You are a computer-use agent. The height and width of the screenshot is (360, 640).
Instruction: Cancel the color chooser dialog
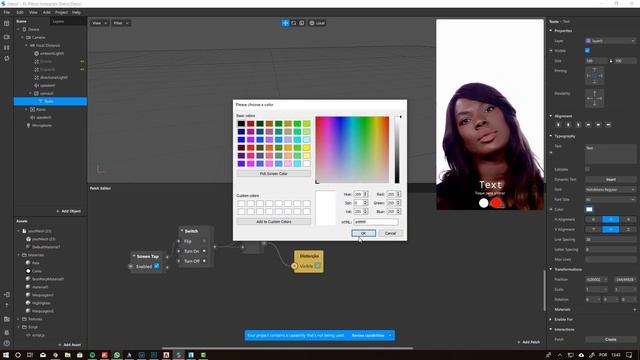pyautogui.click(x=390, y=233)
